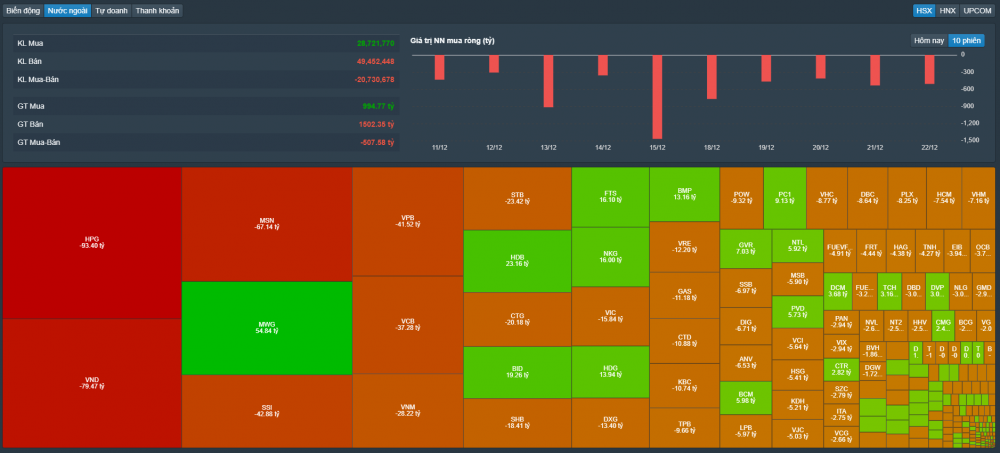Click the 13/12 bar in chart
This screenshot has height=453, width=1000.
click(548, 81)
